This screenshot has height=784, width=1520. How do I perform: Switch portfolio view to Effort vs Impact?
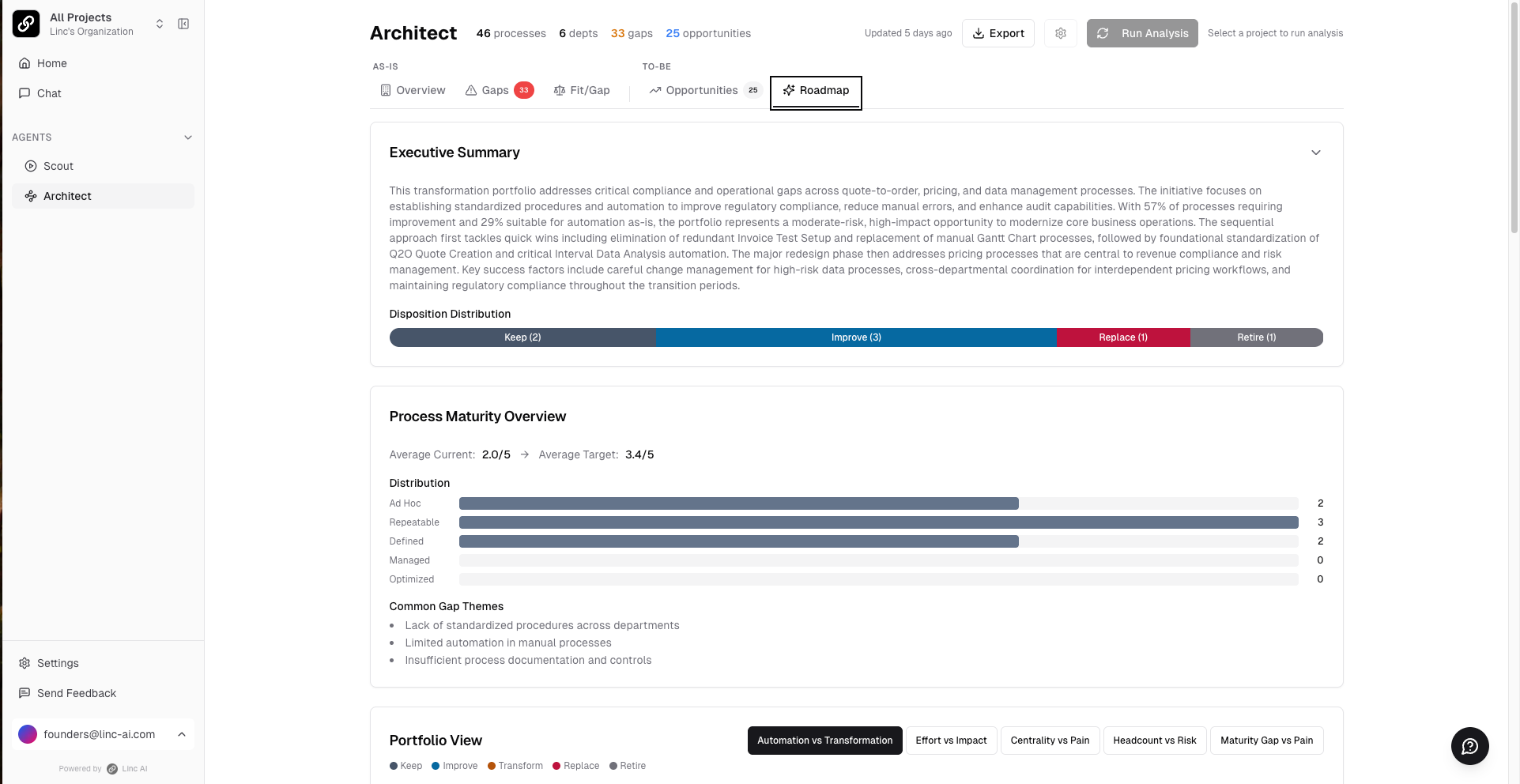(x=951, y=741)
